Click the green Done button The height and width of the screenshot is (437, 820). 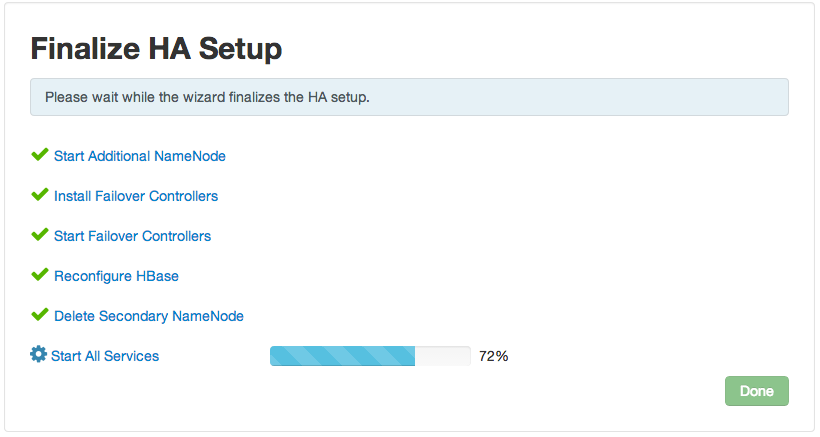click(x=756, y=391)
